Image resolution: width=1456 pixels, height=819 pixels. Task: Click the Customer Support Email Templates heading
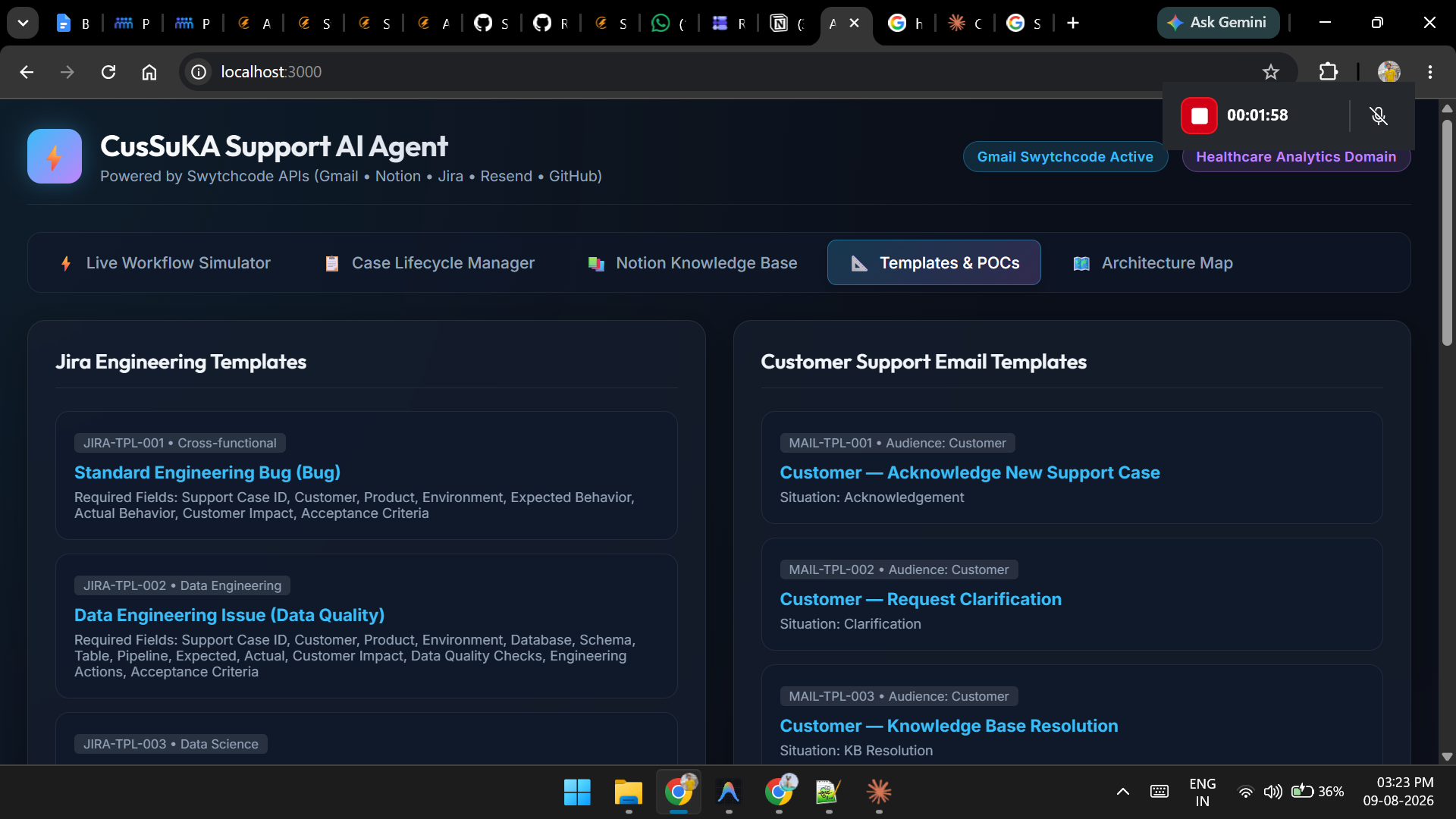924,362
